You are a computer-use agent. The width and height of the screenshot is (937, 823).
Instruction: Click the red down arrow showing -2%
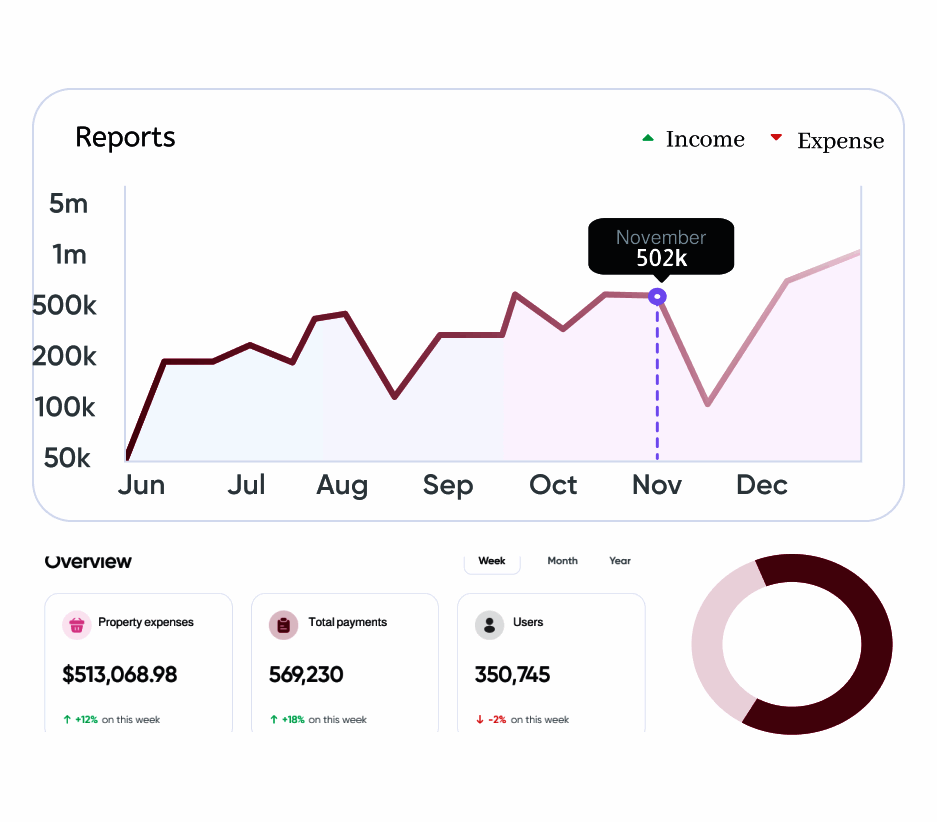480,719
